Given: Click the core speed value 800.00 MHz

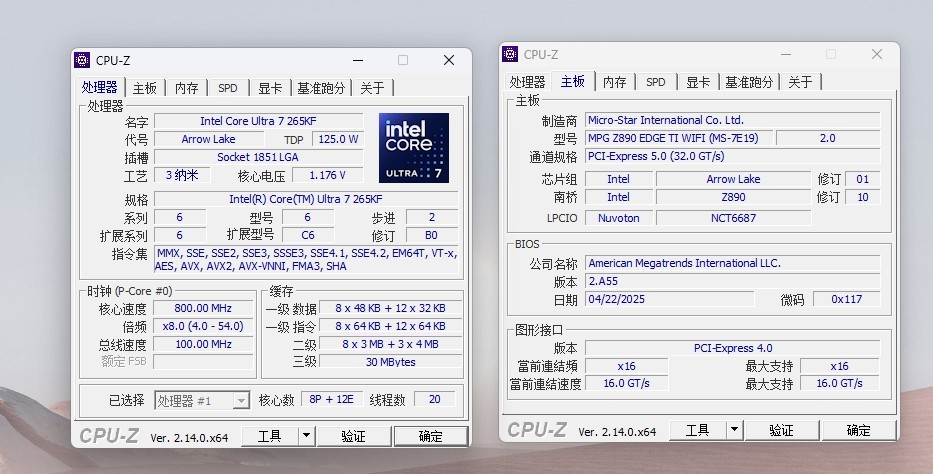Looking at the screenshot, I should click(x=203, y=308).
